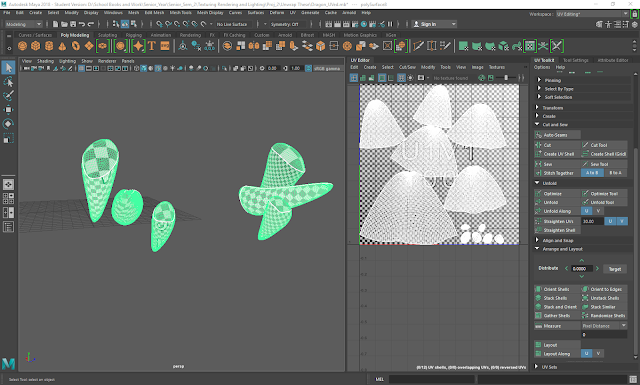Click the Measure tool in UV Toolkit
The height and width of the screenshot is (385, 640).
tap(557, 326)
